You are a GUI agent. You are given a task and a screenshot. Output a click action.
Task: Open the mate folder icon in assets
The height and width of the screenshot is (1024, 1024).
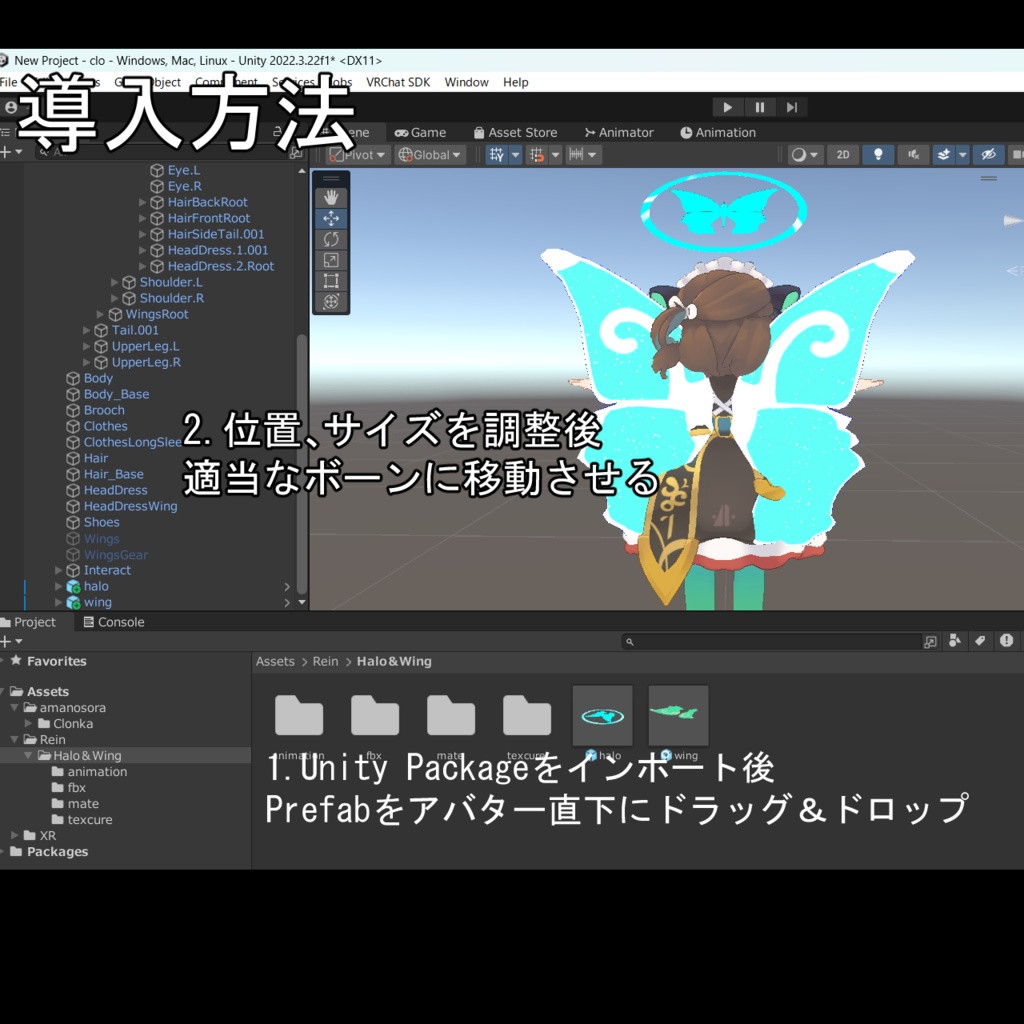pyautogui.click(x=451, y=716)
